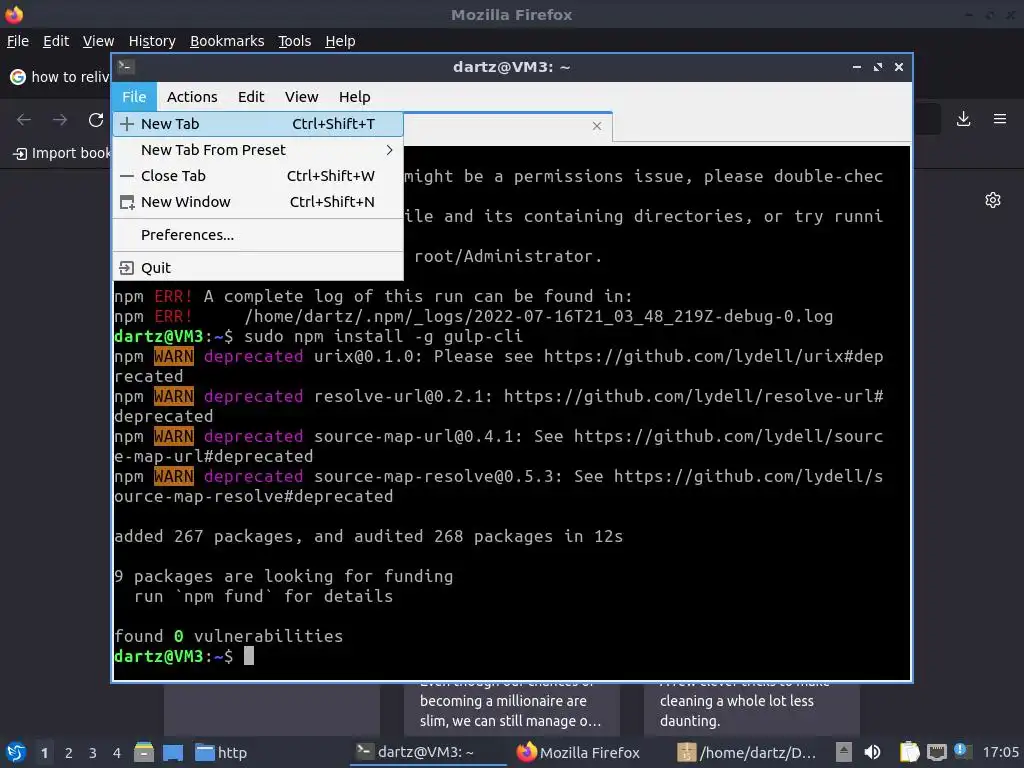Open Firefox Edit menu
Image resolution: width=1024 pixels, height=768 pixels.
(56, 41)
